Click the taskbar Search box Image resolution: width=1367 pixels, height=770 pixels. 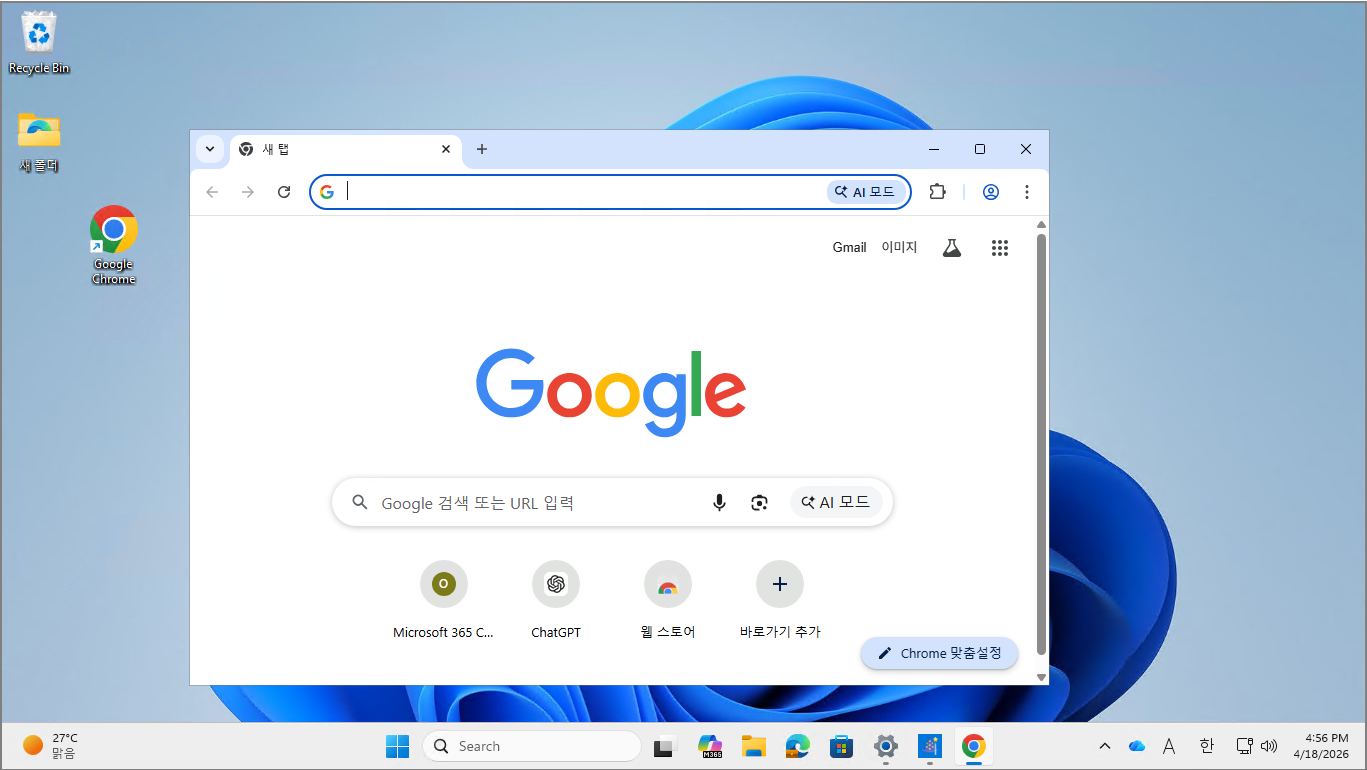(532, 746)
